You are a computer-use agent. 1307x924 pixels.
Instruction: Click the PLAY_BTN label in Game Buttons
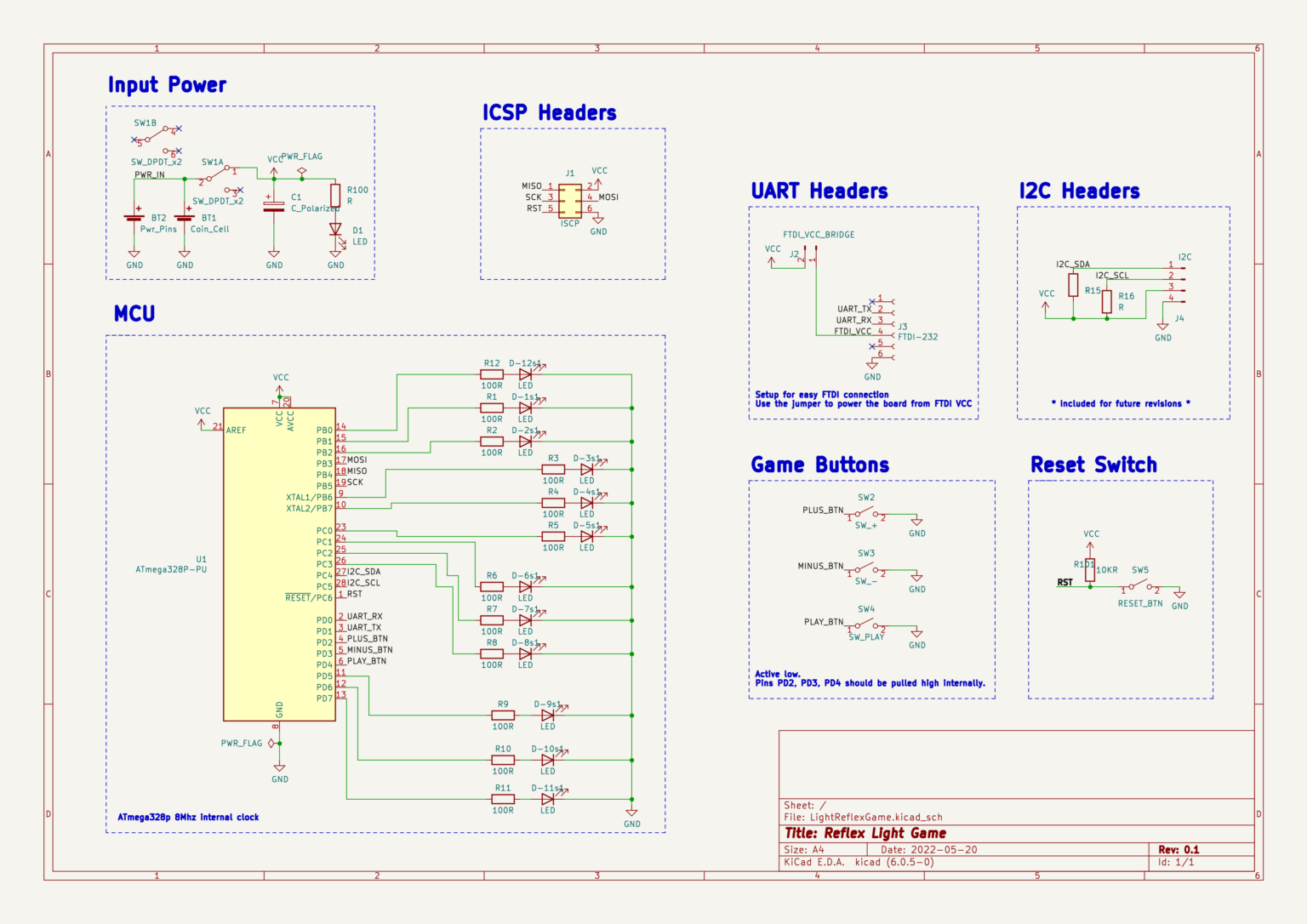[824, 622]
